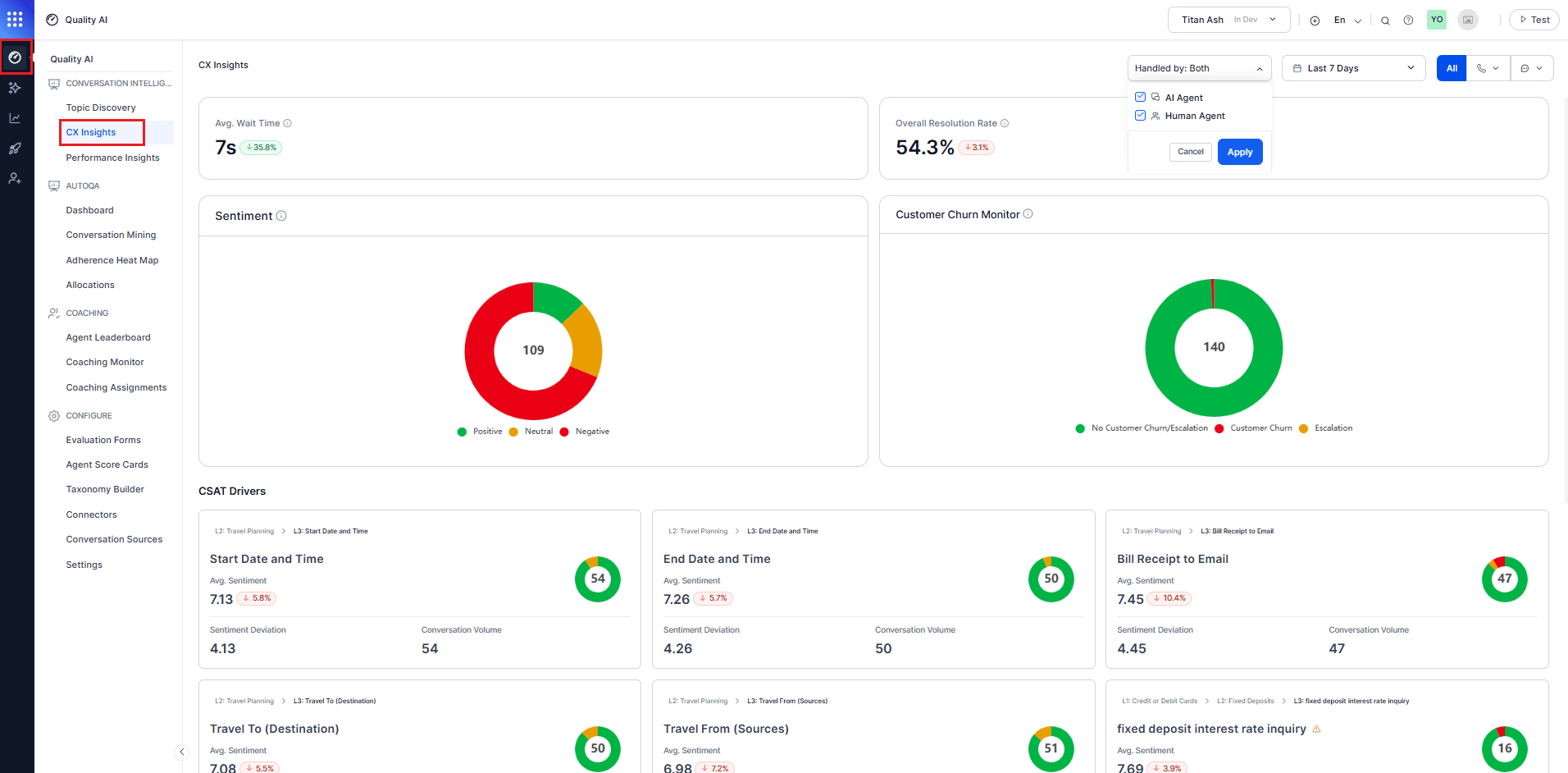Open the End Date and Time driver card
The height and width of the screenshot is (773, 1568).
click(873, 589)
